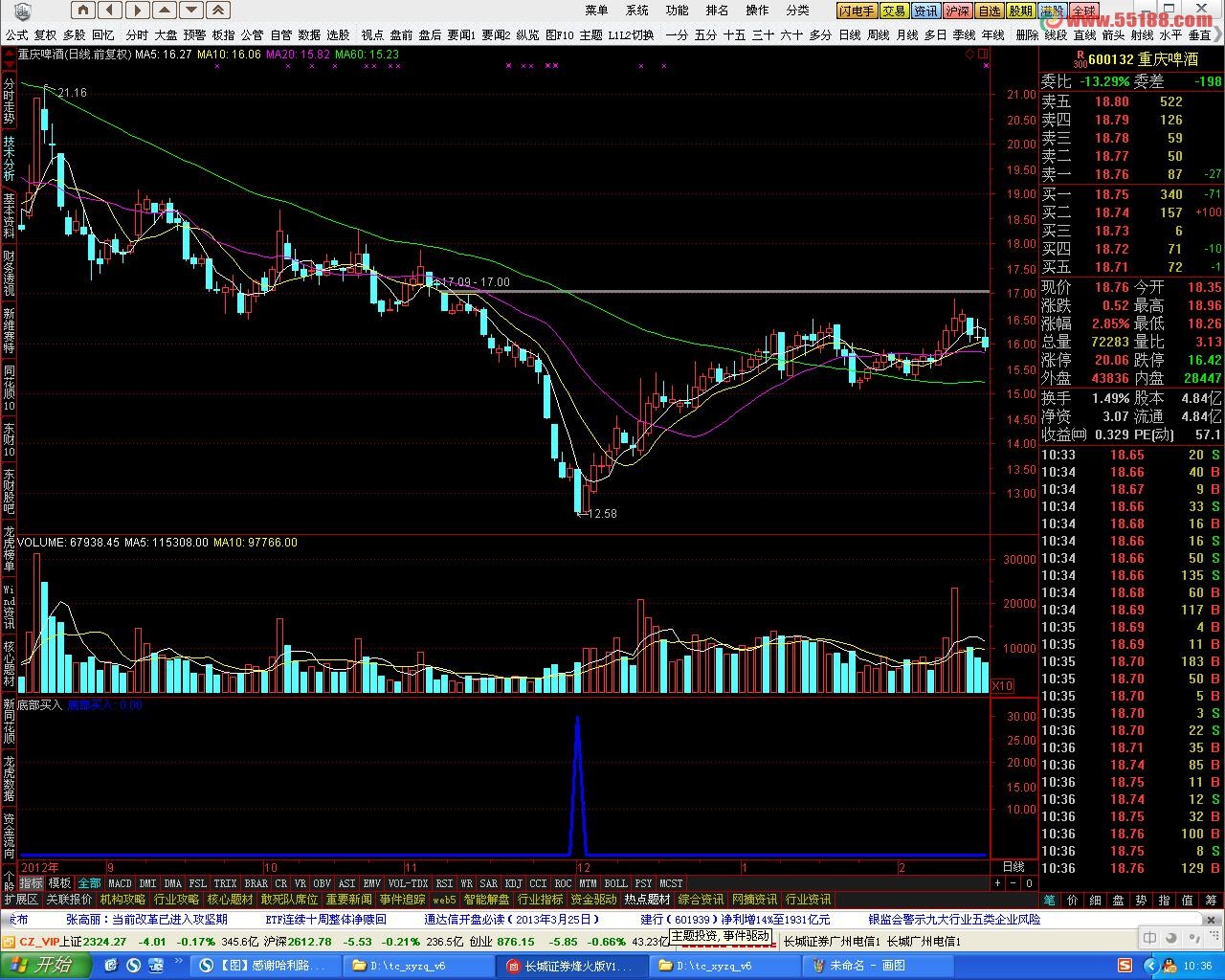Open the 菜单 menu
Screen dimensions: 1225x980
pos(596,11)
